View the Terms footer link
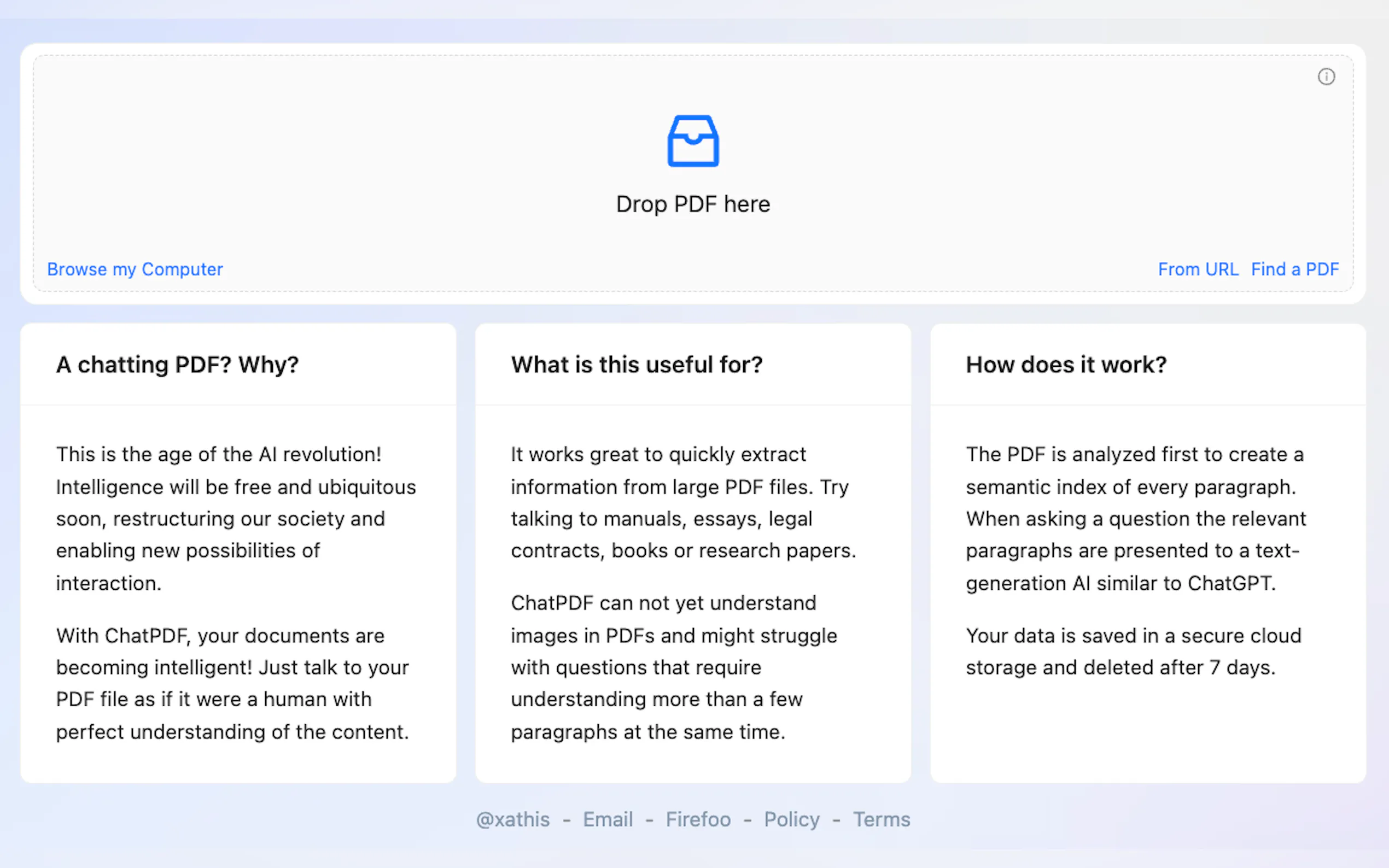 pos(882,819)
